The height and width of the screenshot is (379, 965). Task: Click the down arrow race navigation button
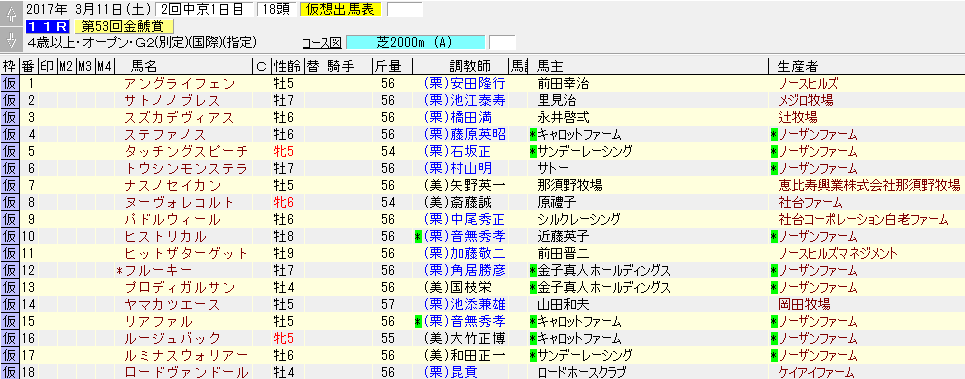click(10, 39)
